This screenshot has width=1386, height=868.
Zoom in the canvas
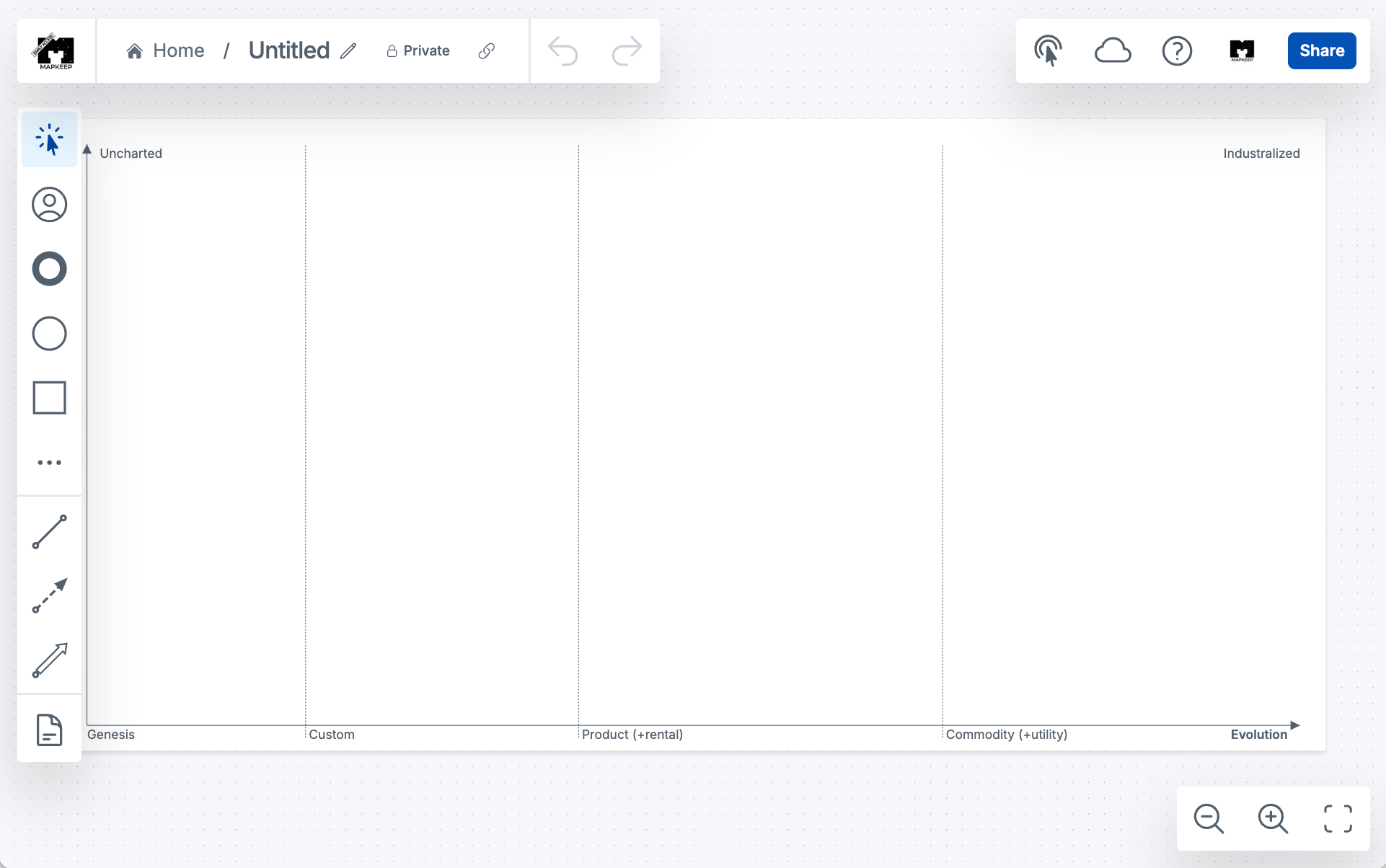point(1273,818)
